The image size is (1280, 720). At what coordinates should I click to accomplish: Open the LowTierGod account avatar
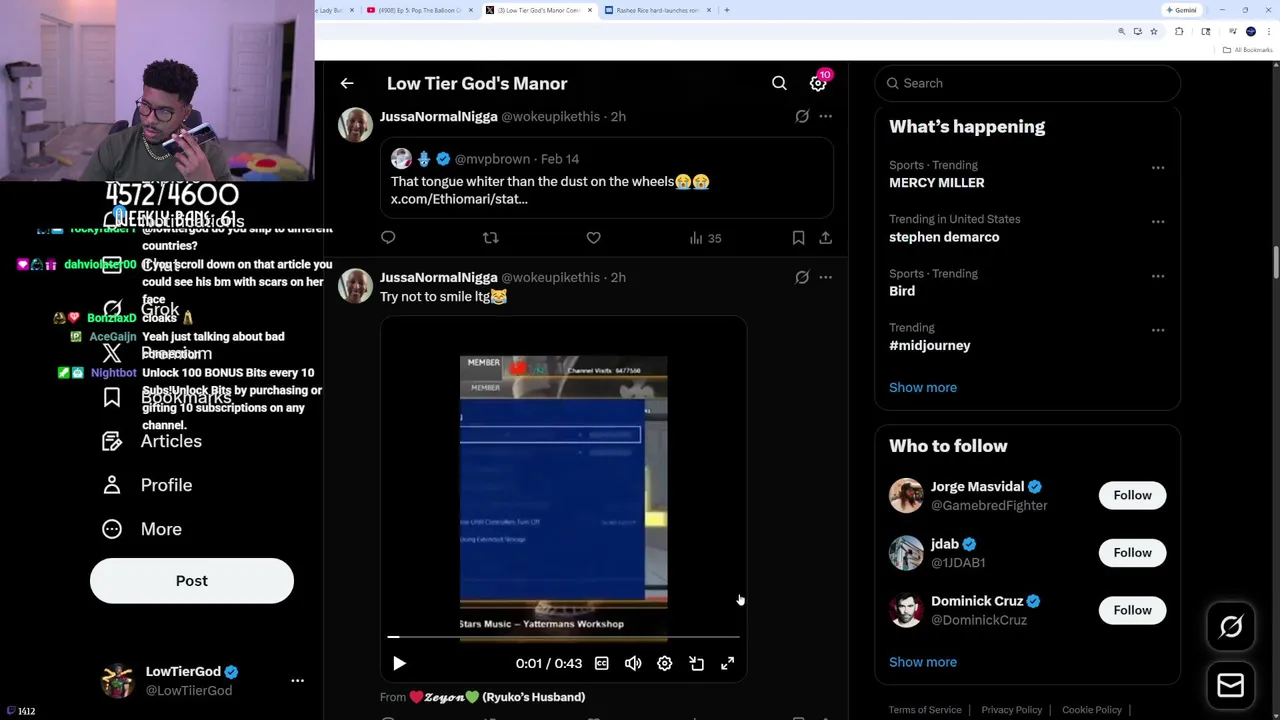(118, 681)
